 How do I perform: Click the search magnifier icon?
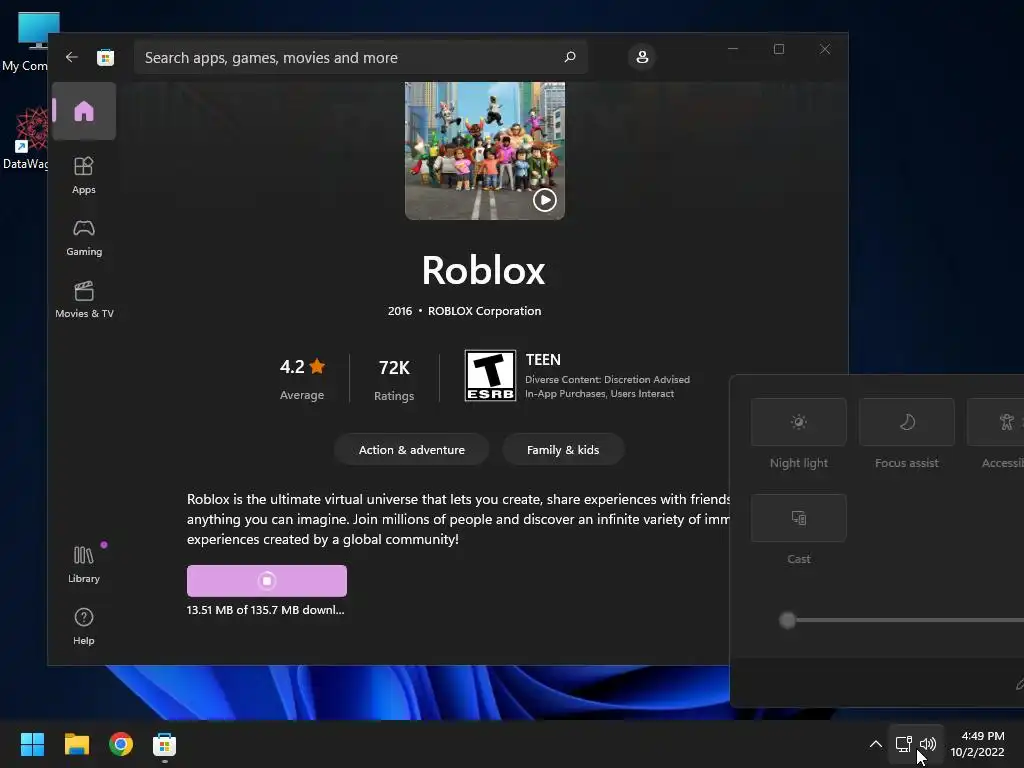[569, 57]
